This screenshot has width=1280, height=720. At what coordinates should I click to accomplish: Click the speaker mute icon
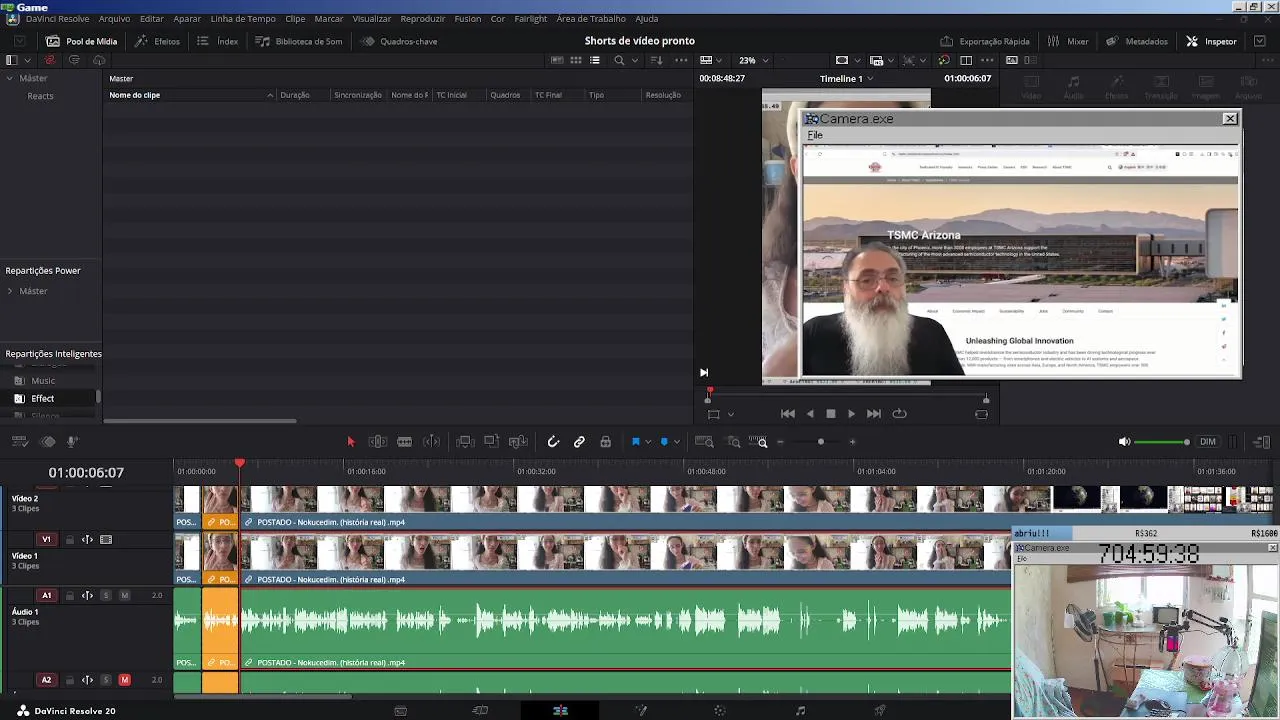pos(1124,442)
